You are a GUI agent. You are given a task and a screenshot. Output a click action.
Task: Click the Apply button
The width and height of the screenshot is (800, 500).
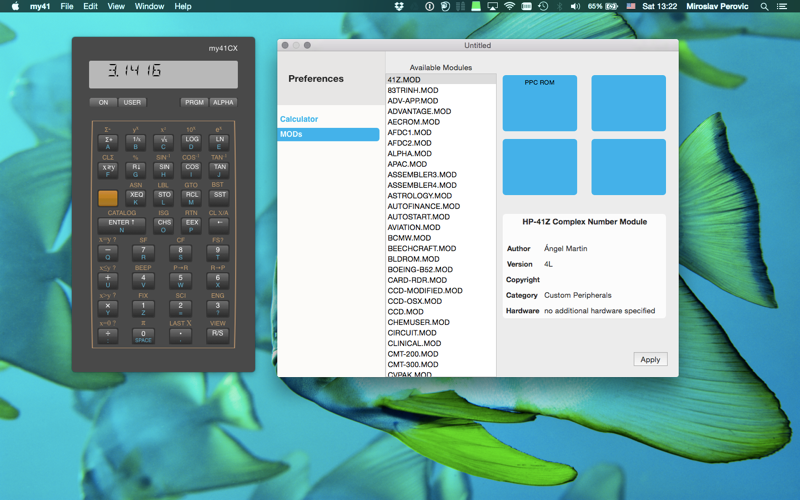tap(650, 359)
